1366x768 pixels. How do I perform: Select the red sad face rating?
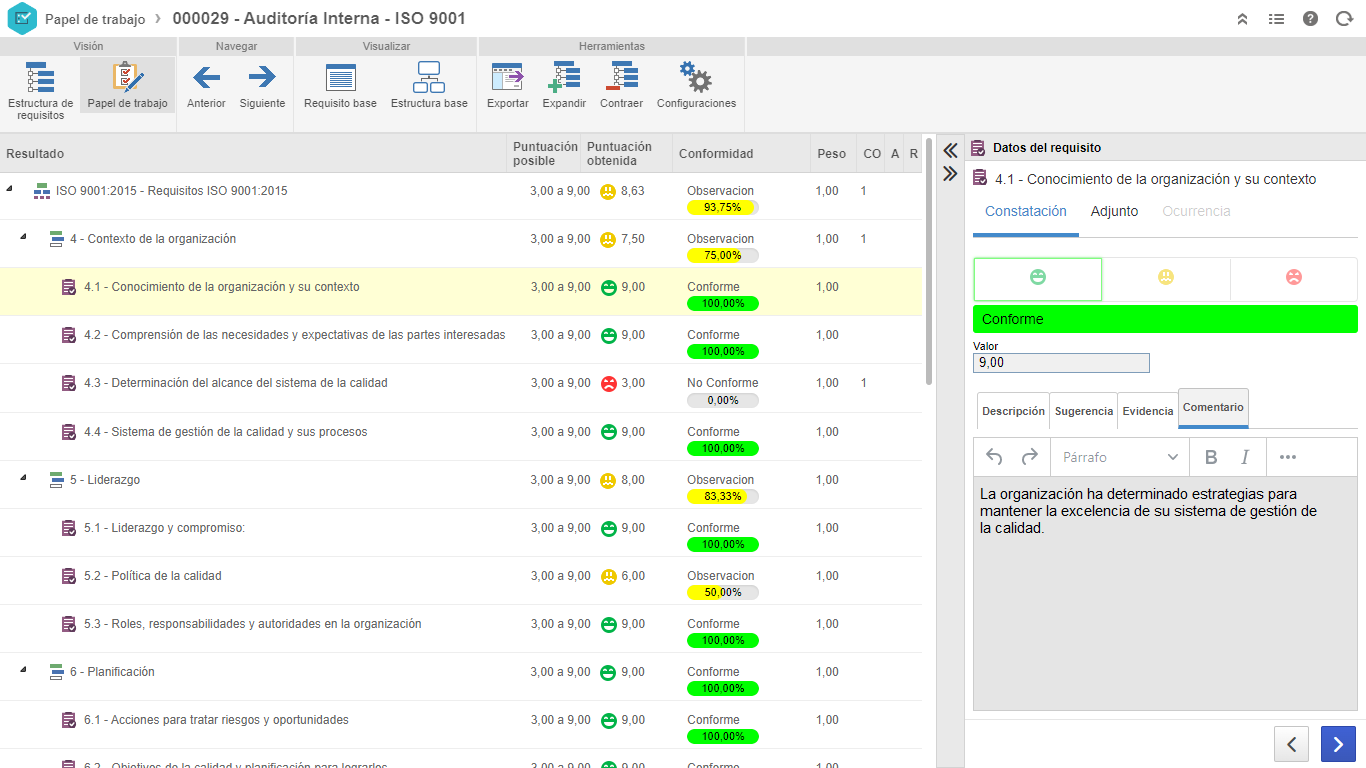[1294, 279]
